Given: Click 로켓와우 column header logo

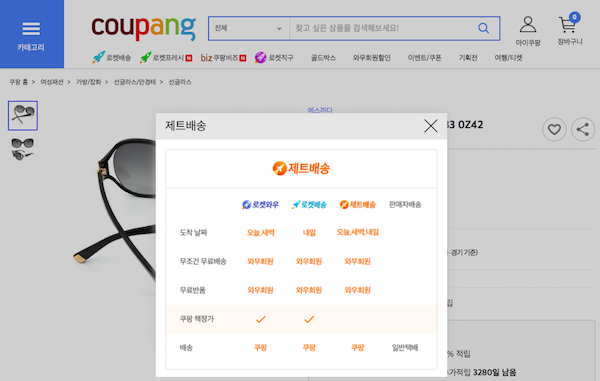Looking at the screenshot, I should click(x=260, y=205).
